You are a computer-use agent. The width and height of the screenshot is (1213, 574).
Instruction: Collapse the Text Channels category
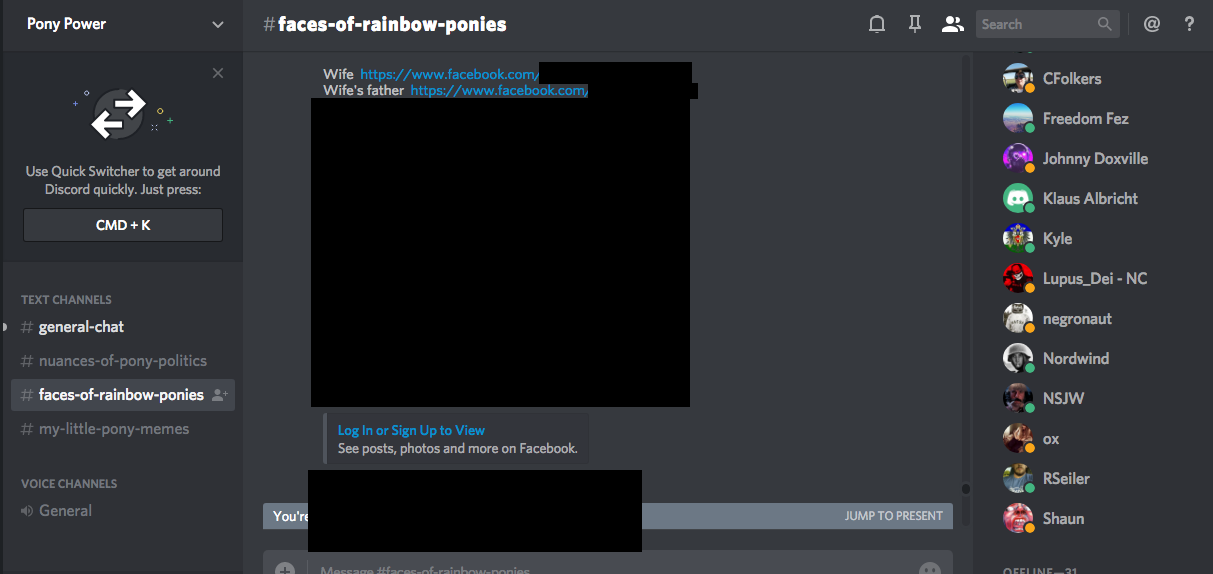[66, 300]
